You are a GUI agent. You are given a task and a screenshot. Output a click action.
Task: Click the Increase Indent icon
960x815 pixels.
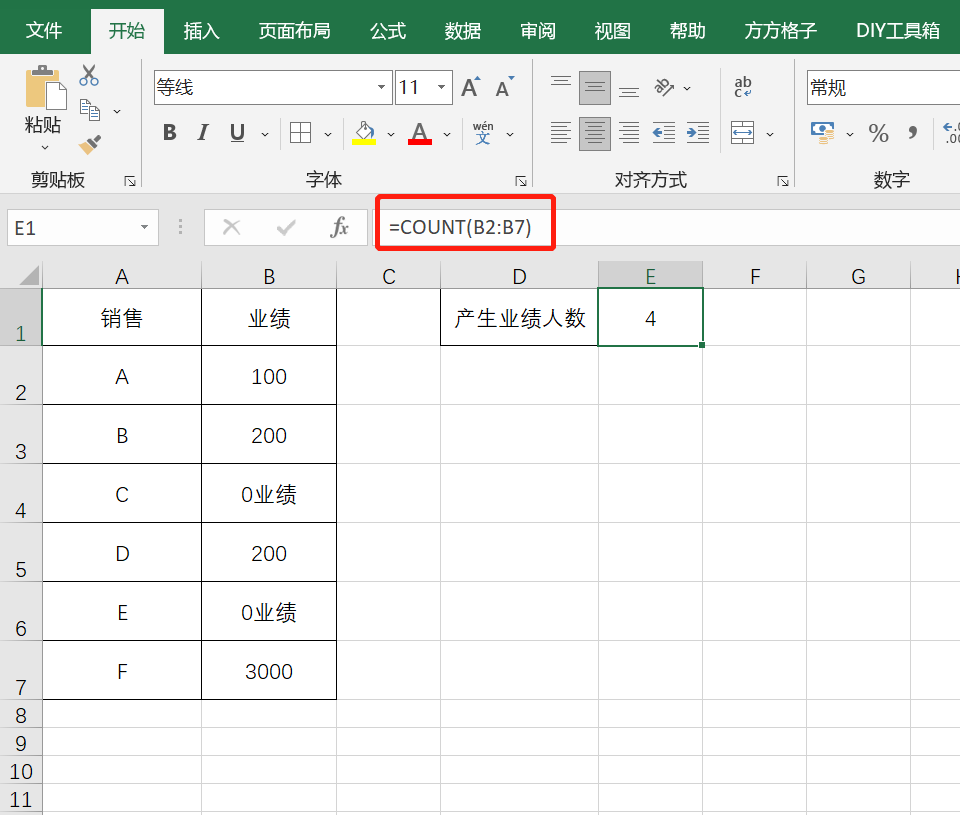[697, 133]
